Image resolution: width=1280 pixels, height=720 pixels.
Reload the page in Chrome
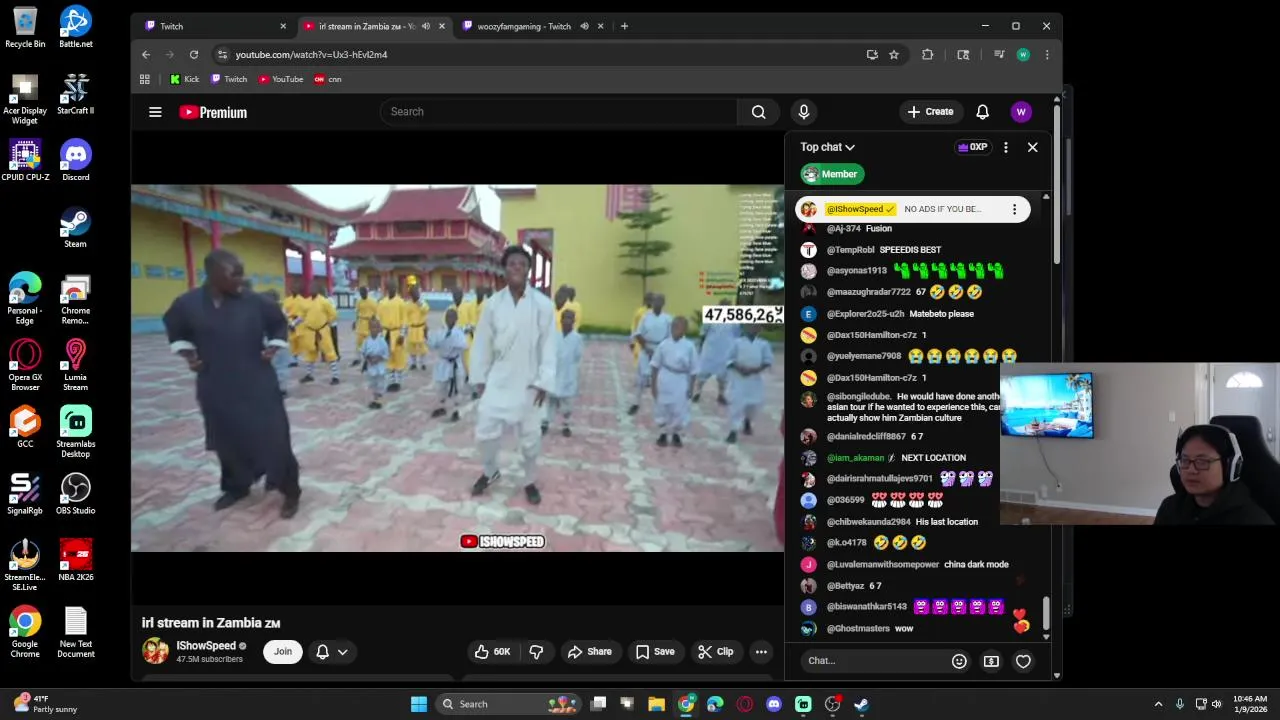194,54
